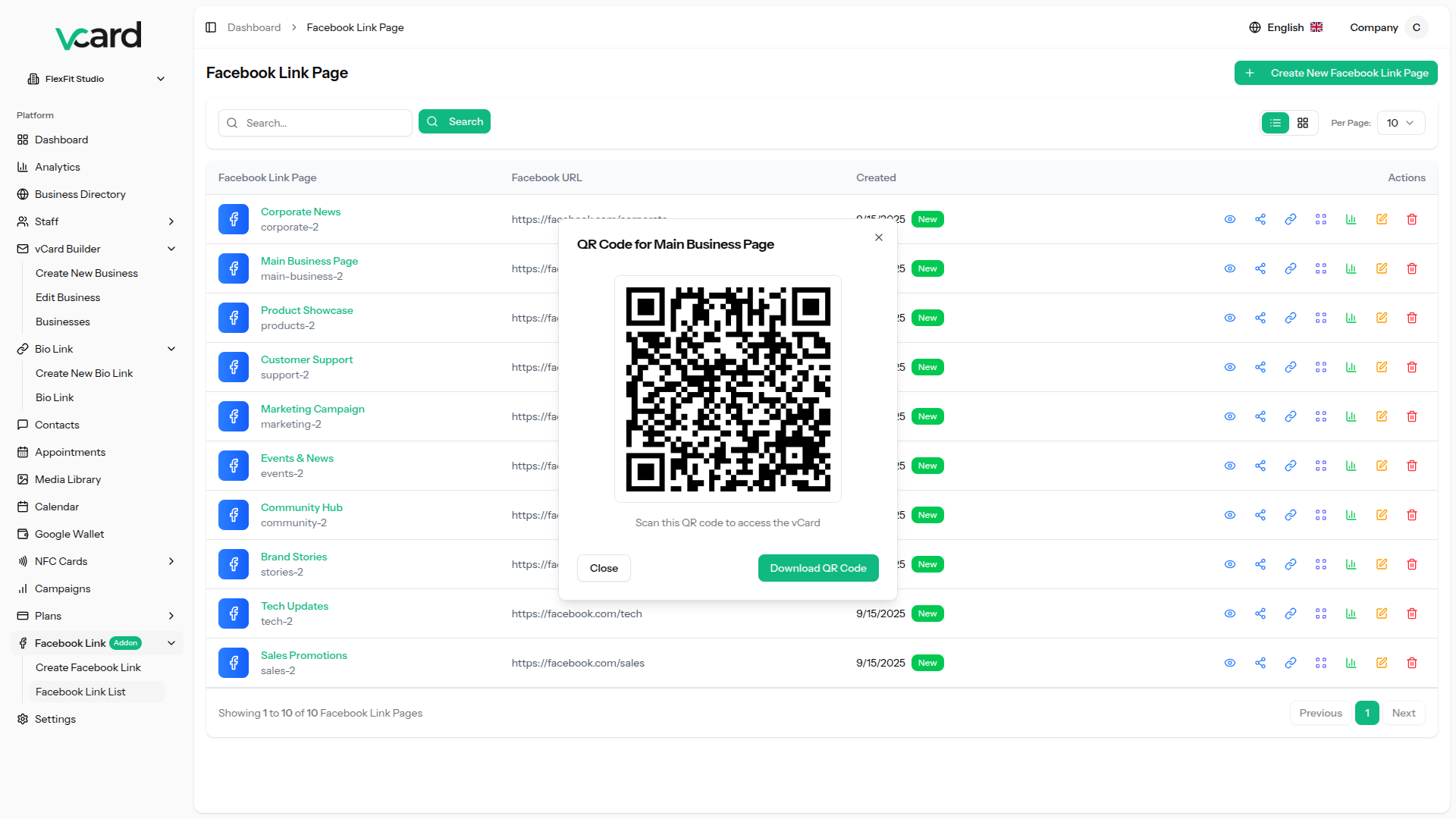Open analytics chart for Brand Stories
This screenshot has width=1456, height=819.
(1351, 564)
